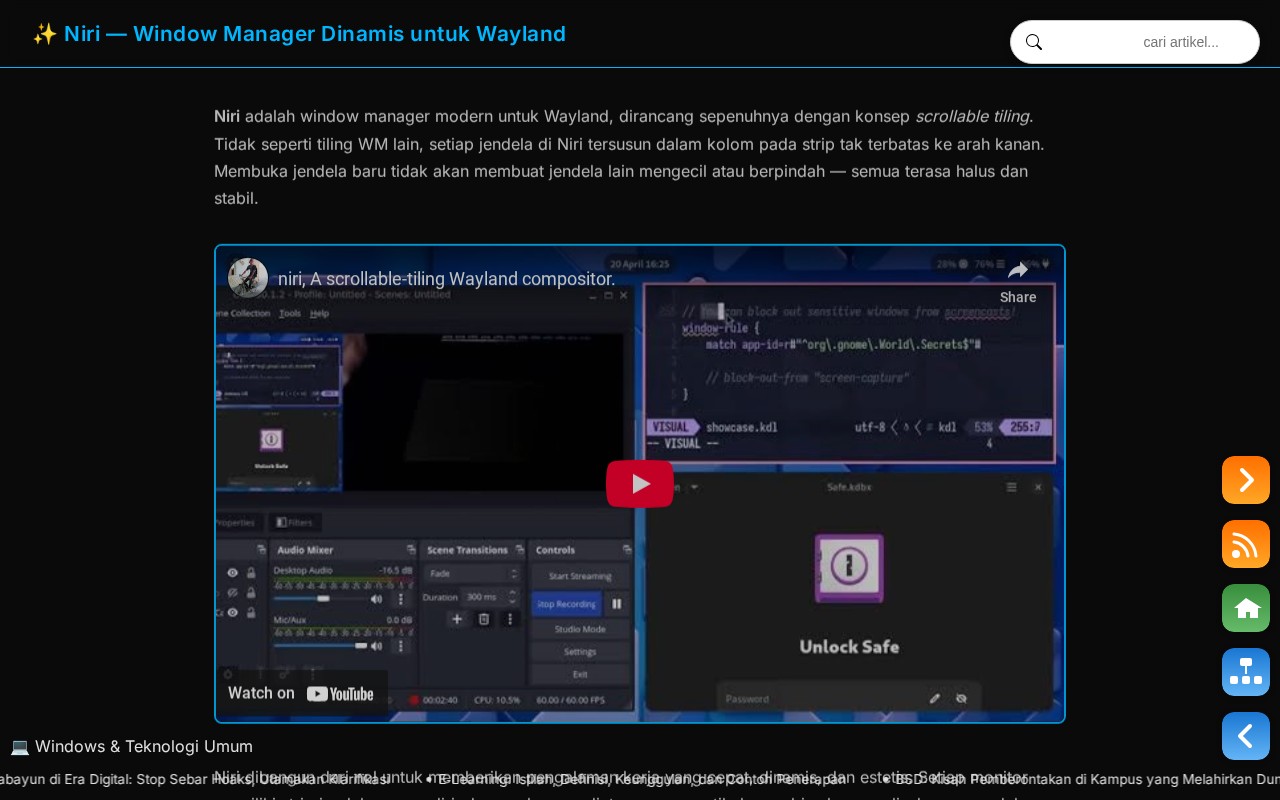1280x800 pixels.
Task: Open the video Share arrow
Action: point(1018,271)
